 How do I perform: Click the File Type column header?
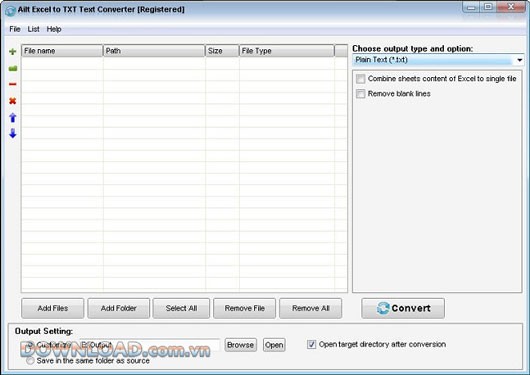[x=287, y=51]
